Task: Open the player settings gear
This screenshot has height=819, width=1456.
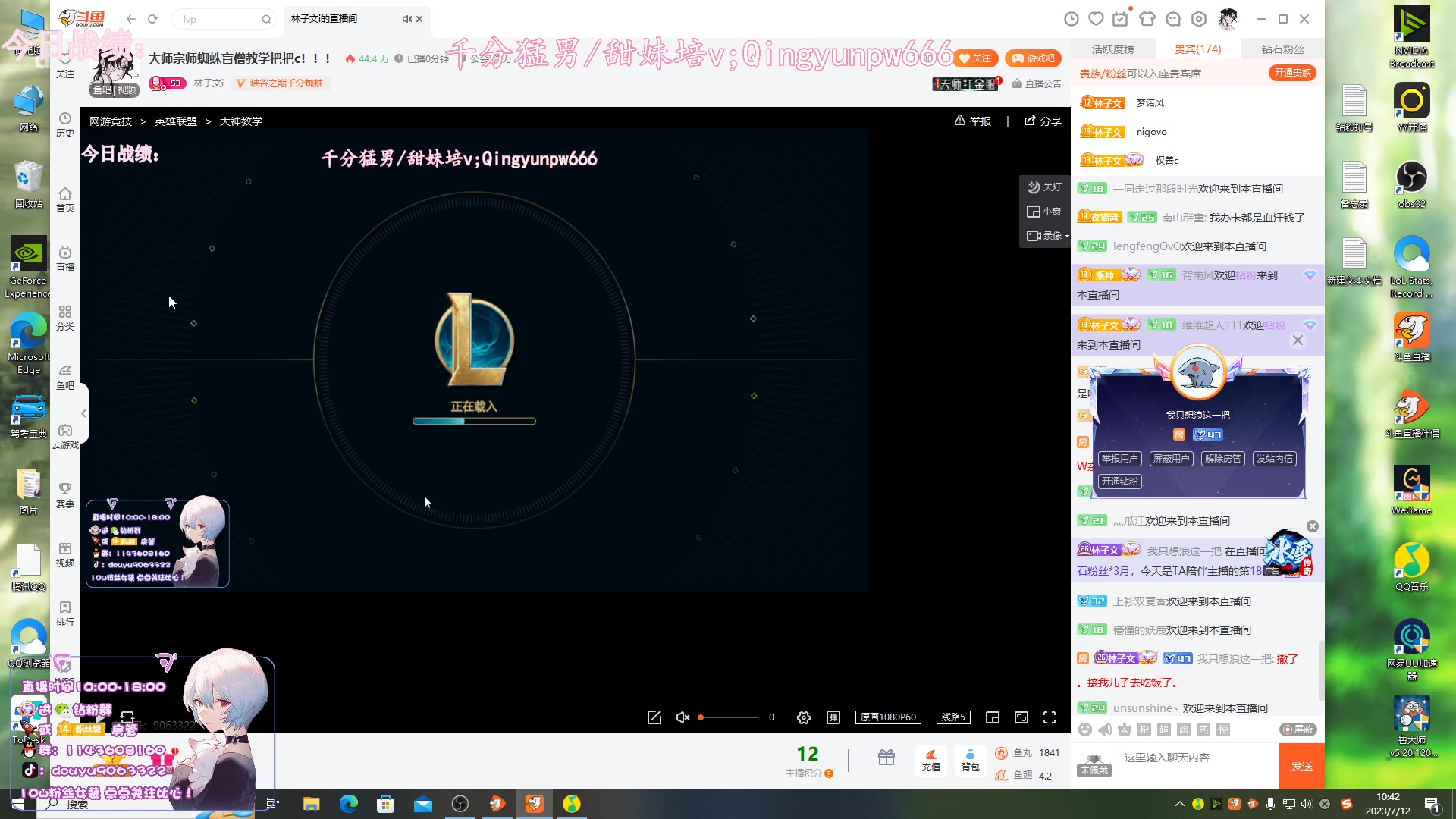Action: coord(803,717)
